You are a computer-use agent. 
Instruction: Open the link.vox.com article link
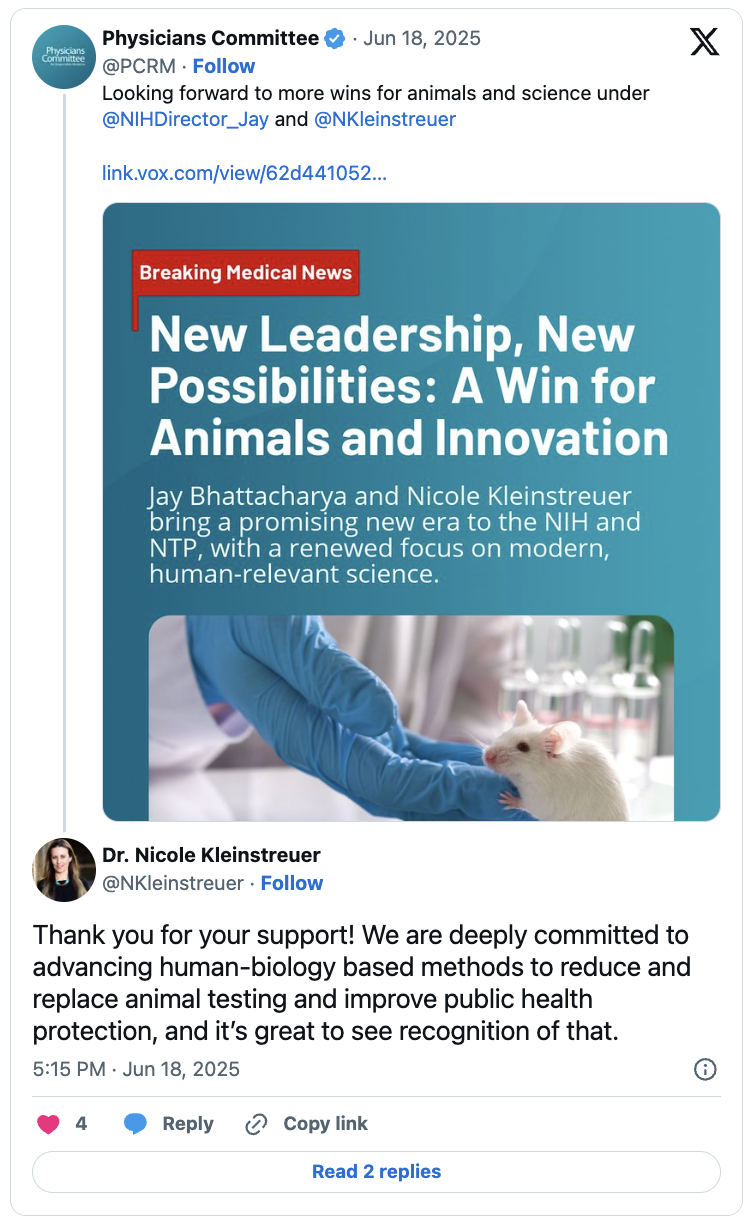(x=245, y=173)
